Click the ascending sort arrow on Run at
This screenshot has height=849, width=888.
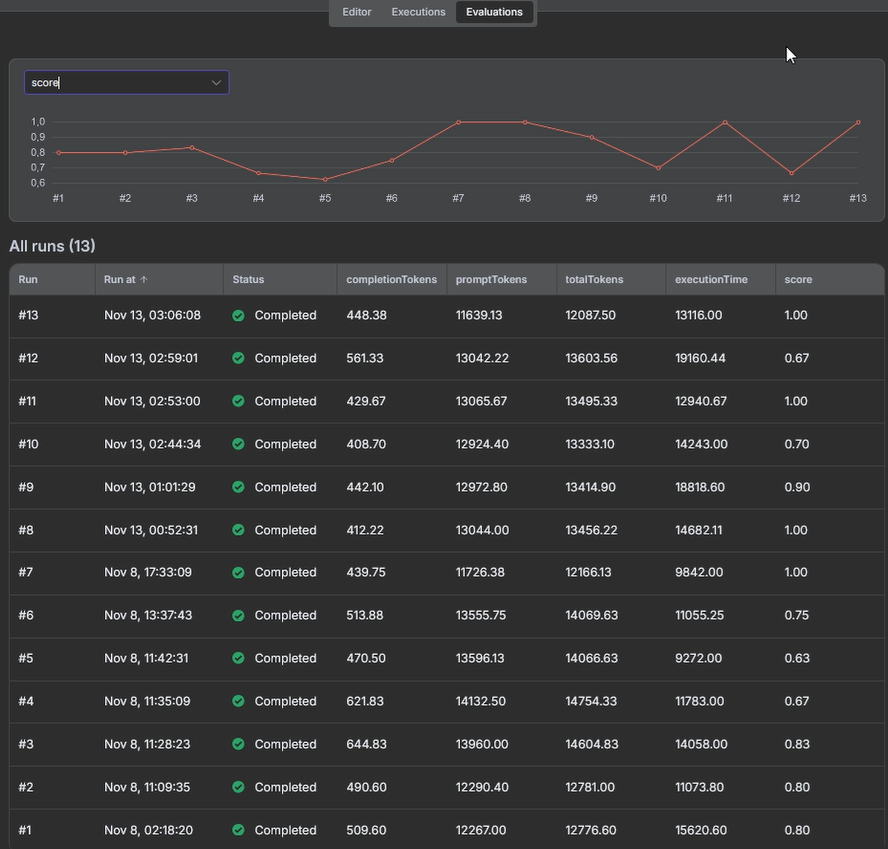coord(142,279)
